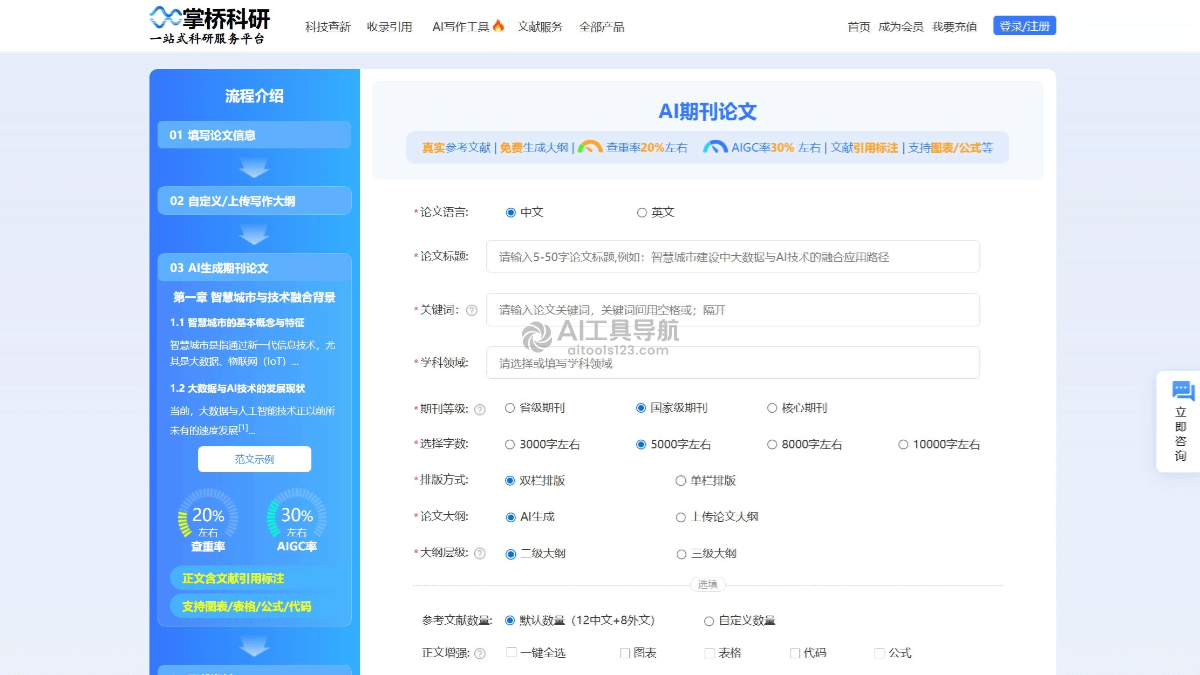The image size is (1200, 675).
Task: Select 中文 as paper language
Action: click(511, 212)
